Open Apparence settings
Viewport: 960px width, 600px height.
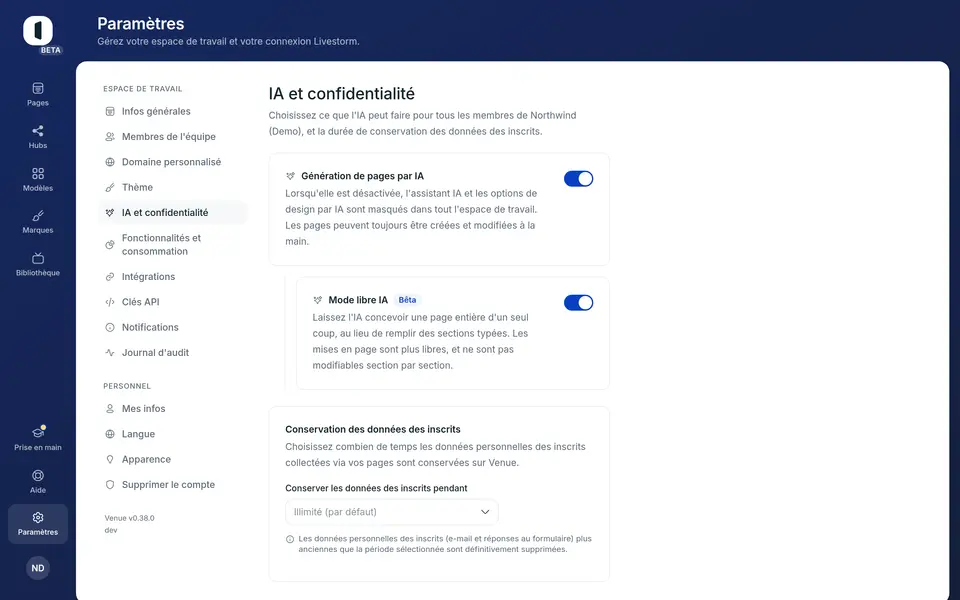(x=173, y=459)
